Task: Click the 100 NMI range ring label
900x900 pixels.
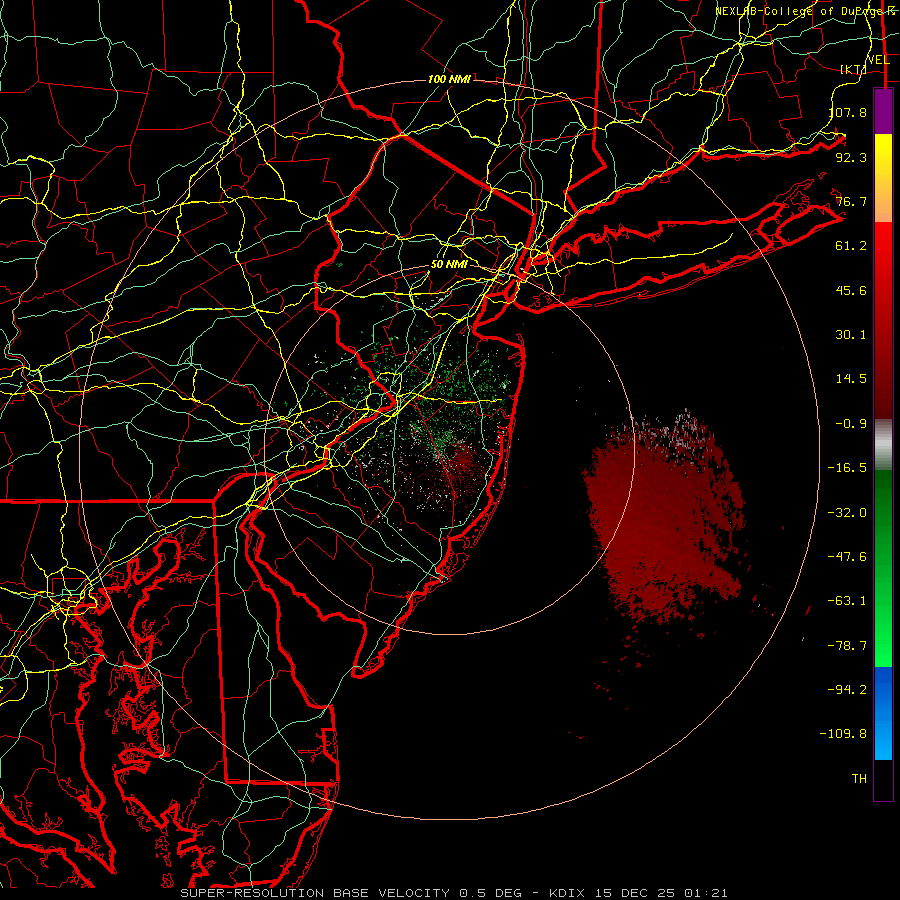Action: point(449,79)
